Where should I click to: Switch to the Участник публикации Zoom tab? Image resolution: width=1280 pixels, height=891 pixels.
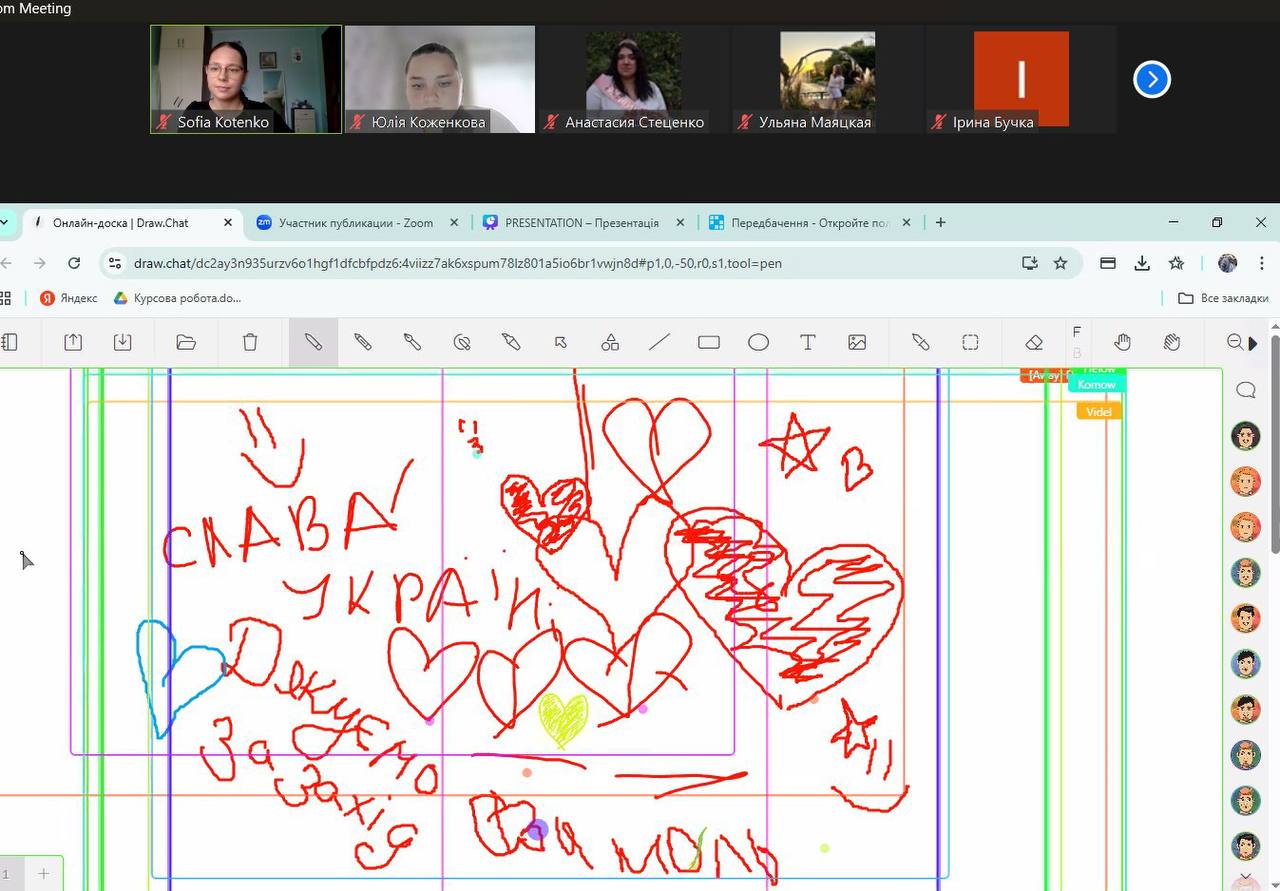click(x=355, y=223)
